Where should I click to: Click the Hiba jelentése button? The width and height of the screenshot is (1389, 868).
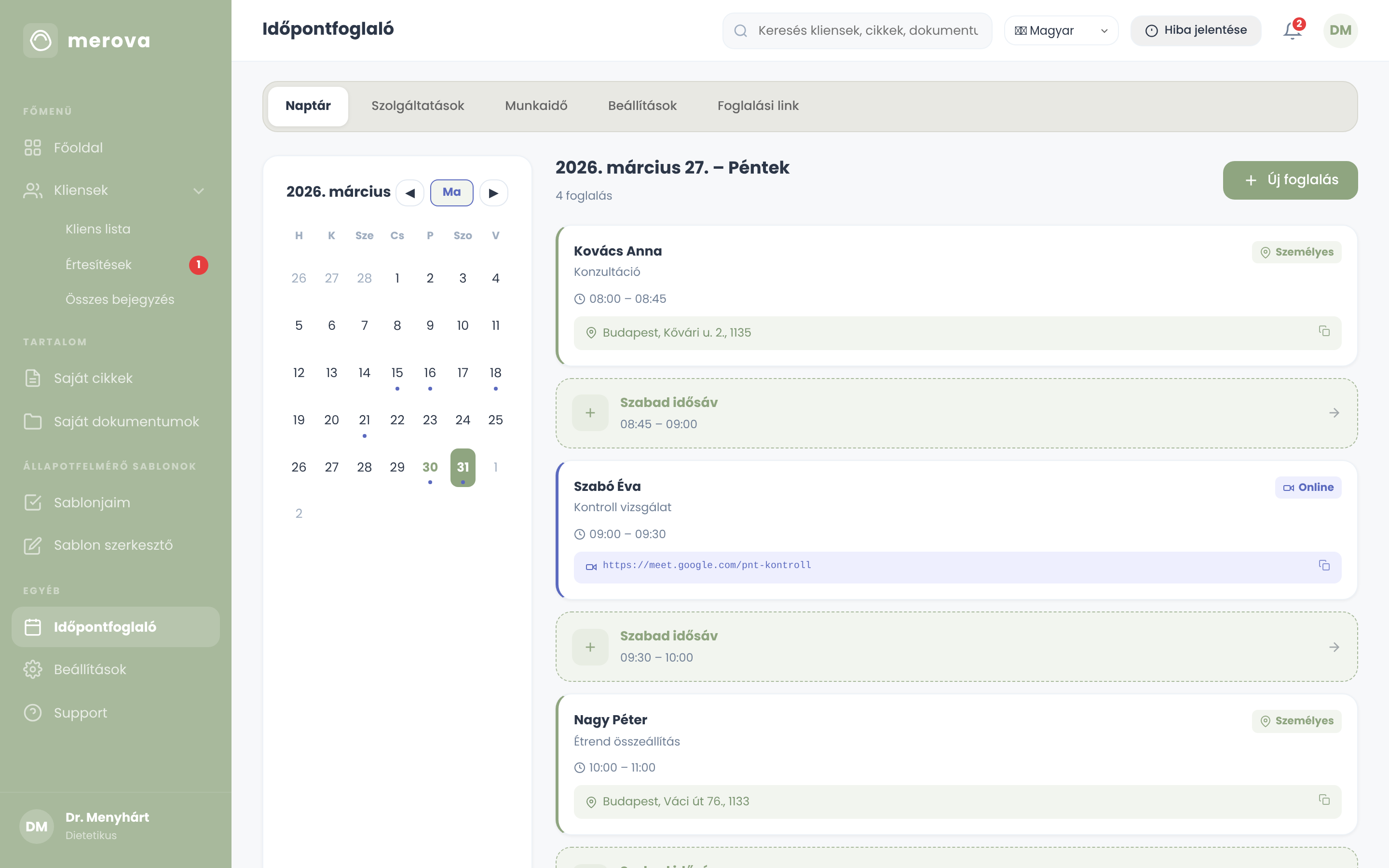[1196, 30]
